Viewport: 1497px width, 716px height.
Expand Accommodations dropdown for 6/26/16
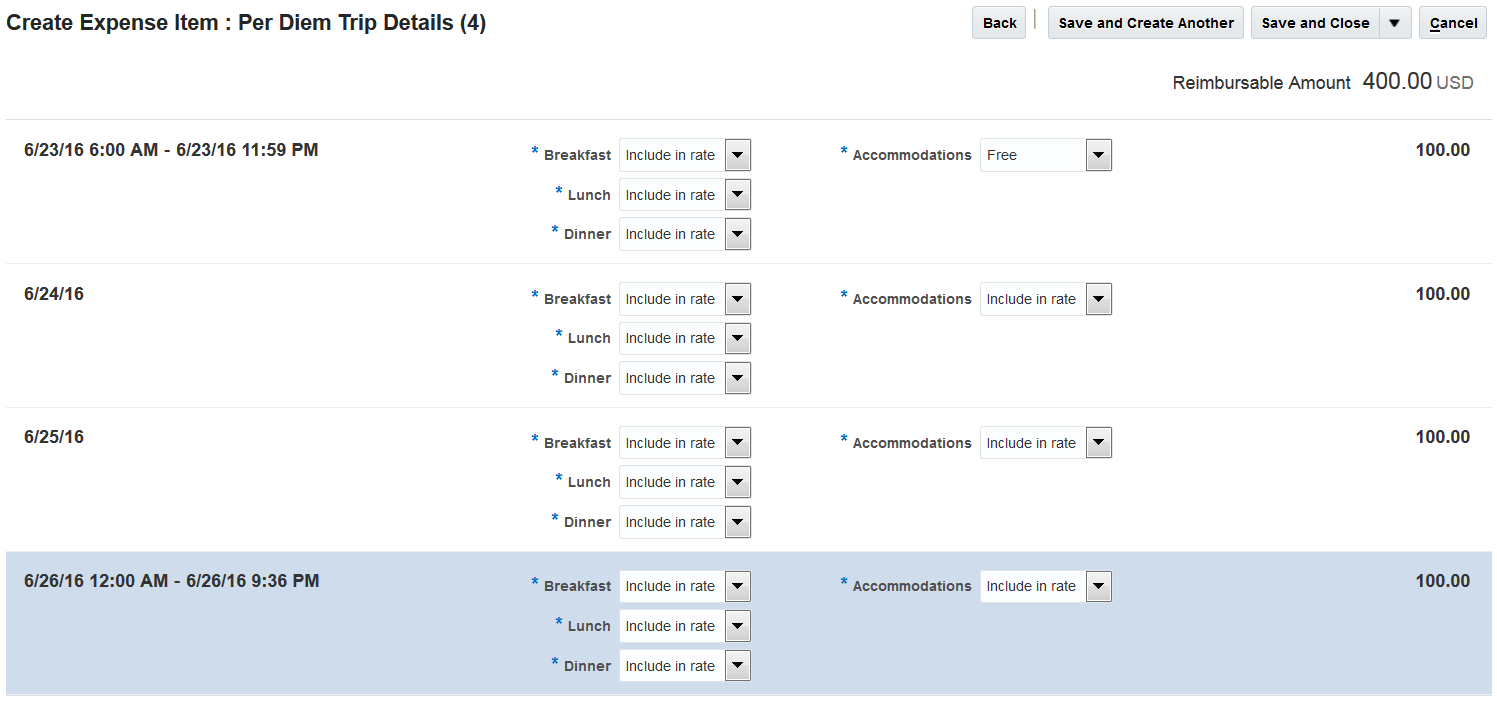pyautogui.click(x=1098, y=586)
